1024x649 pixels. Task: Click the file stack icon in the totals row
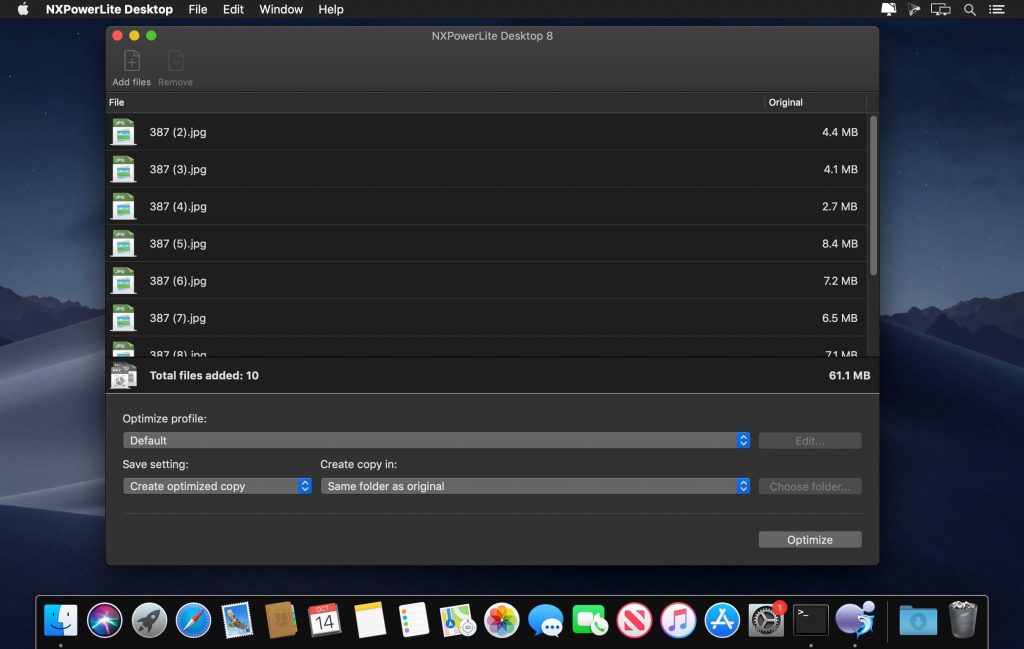click(123, 375)
